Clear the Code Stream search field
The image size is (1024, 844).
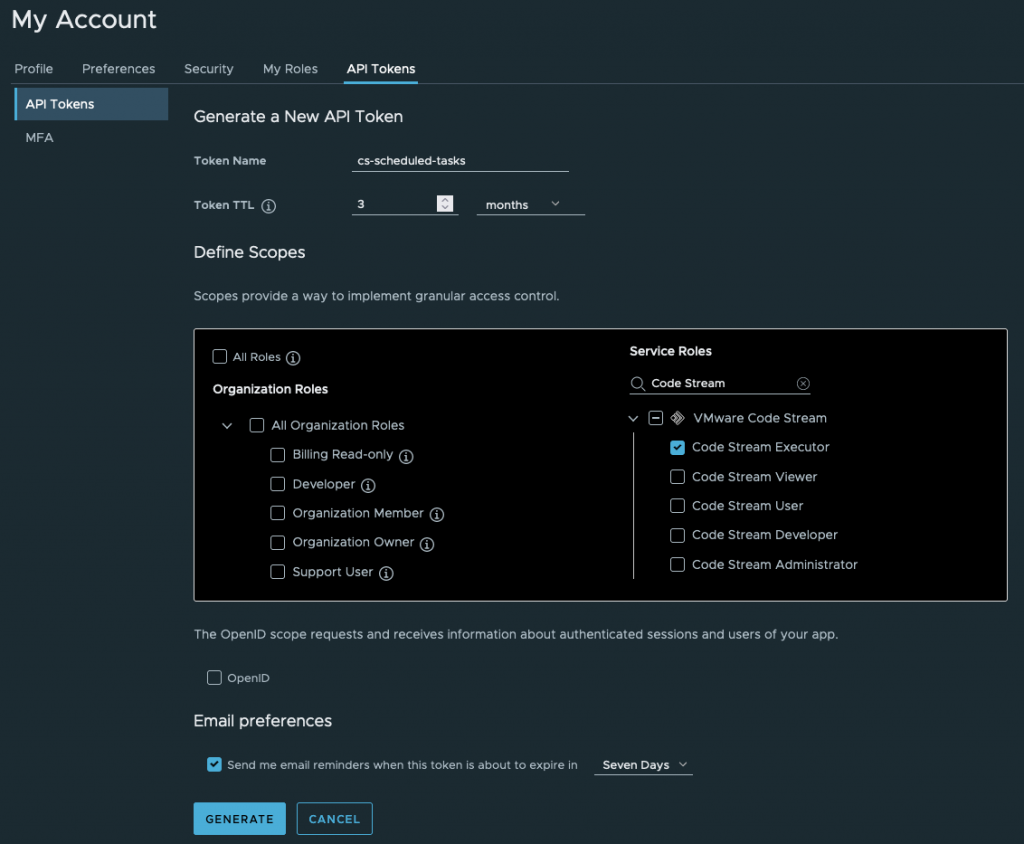tap(803, 383)
